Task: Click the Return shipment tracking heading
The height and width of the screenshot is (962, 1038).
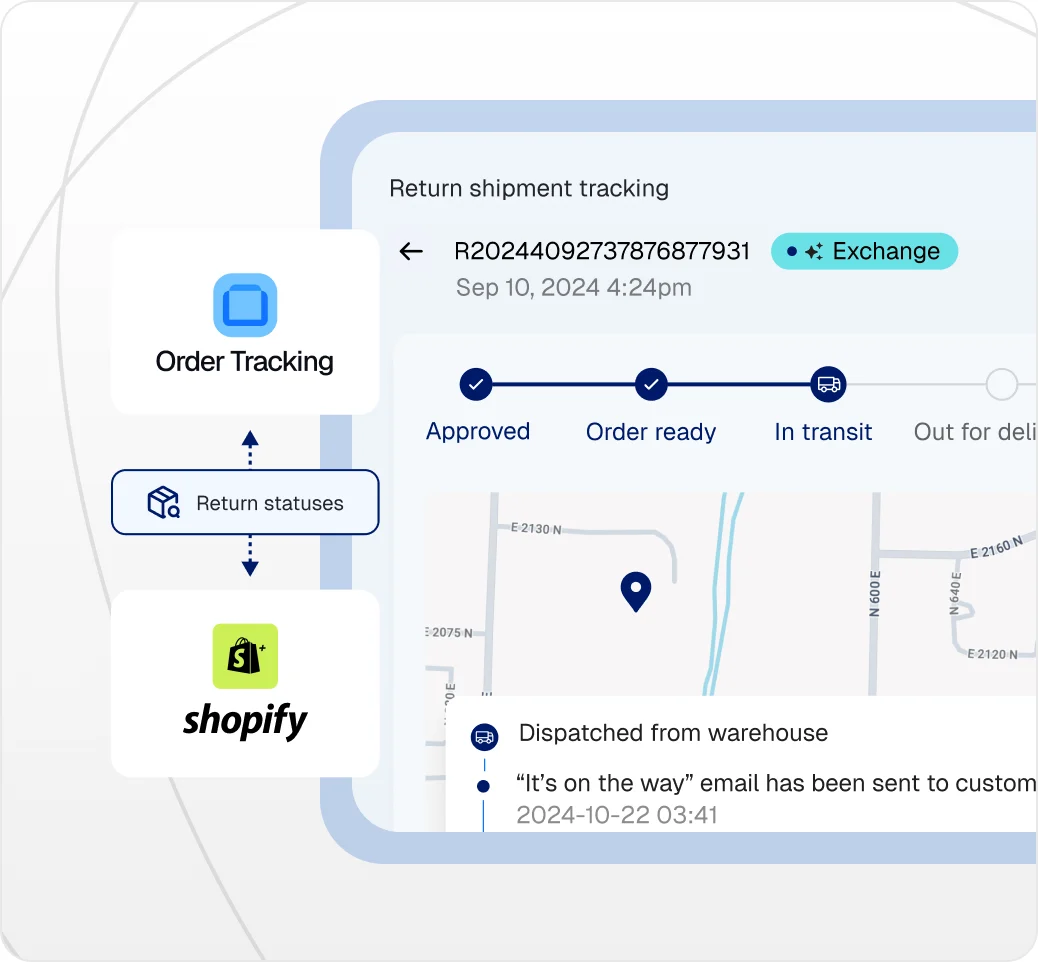Action: [x=529, y=189]
